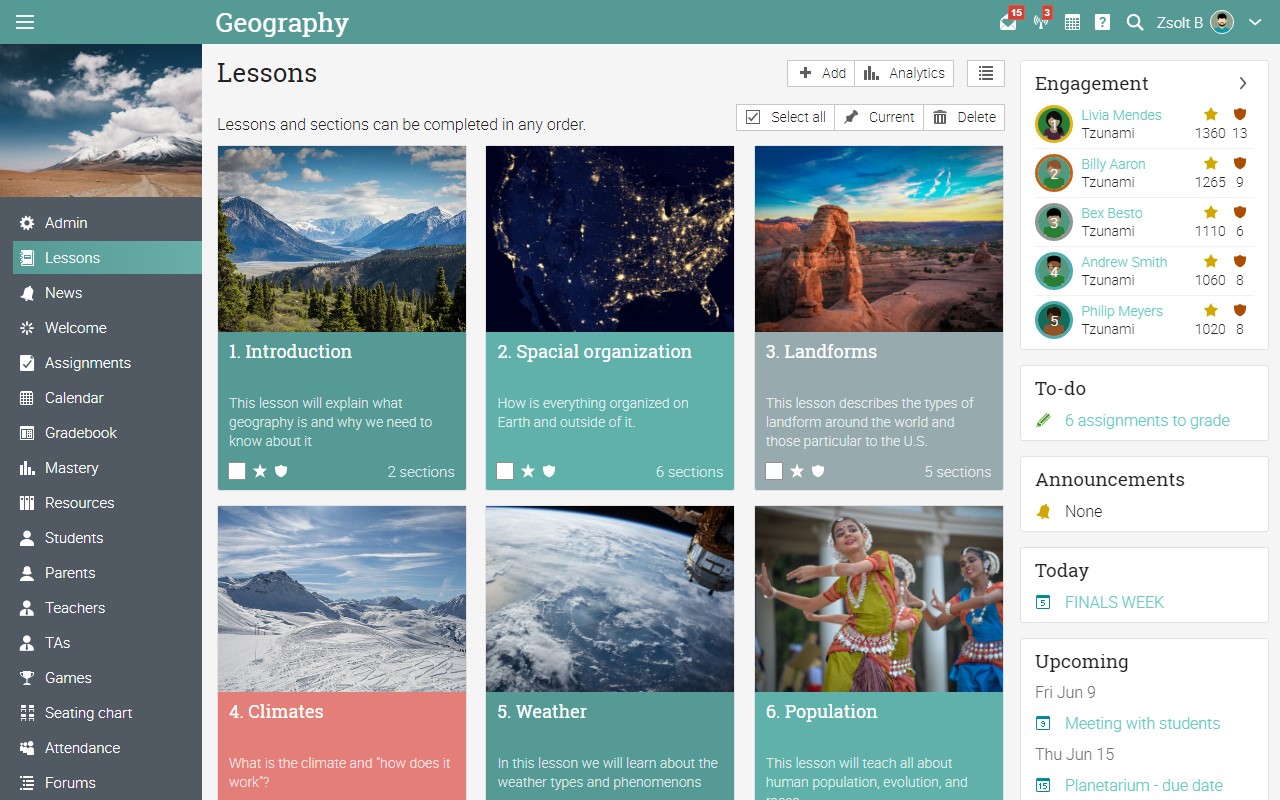Click the Landforms desert arch thumbnail
Viewport: 1280px width, 800px height.
(879, 239)
